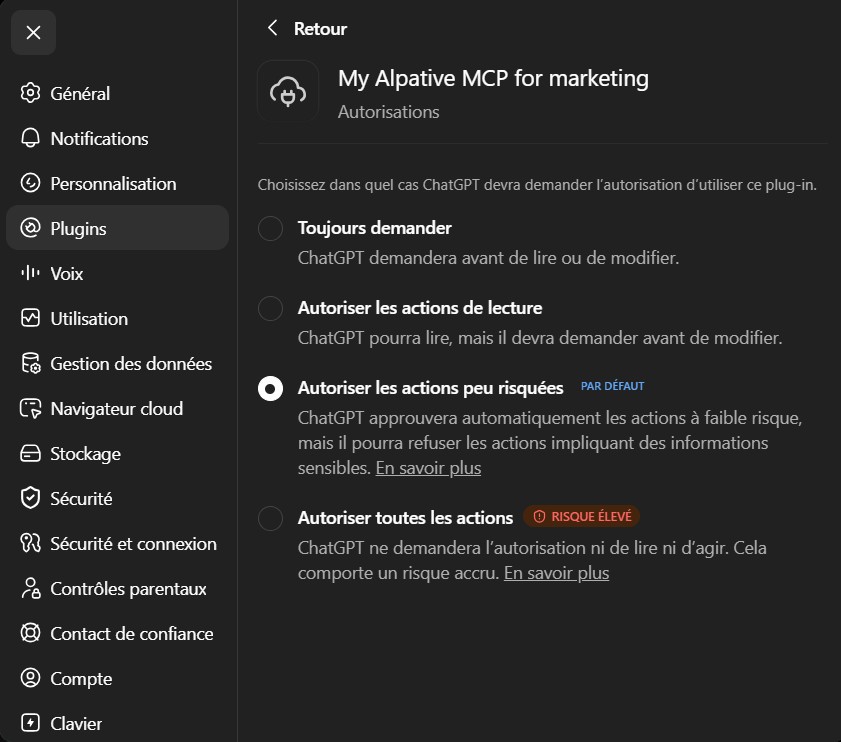This screenshot has height=742, width=841.
Task: Click the Toujours demander option title
Action: click(374, 228)
